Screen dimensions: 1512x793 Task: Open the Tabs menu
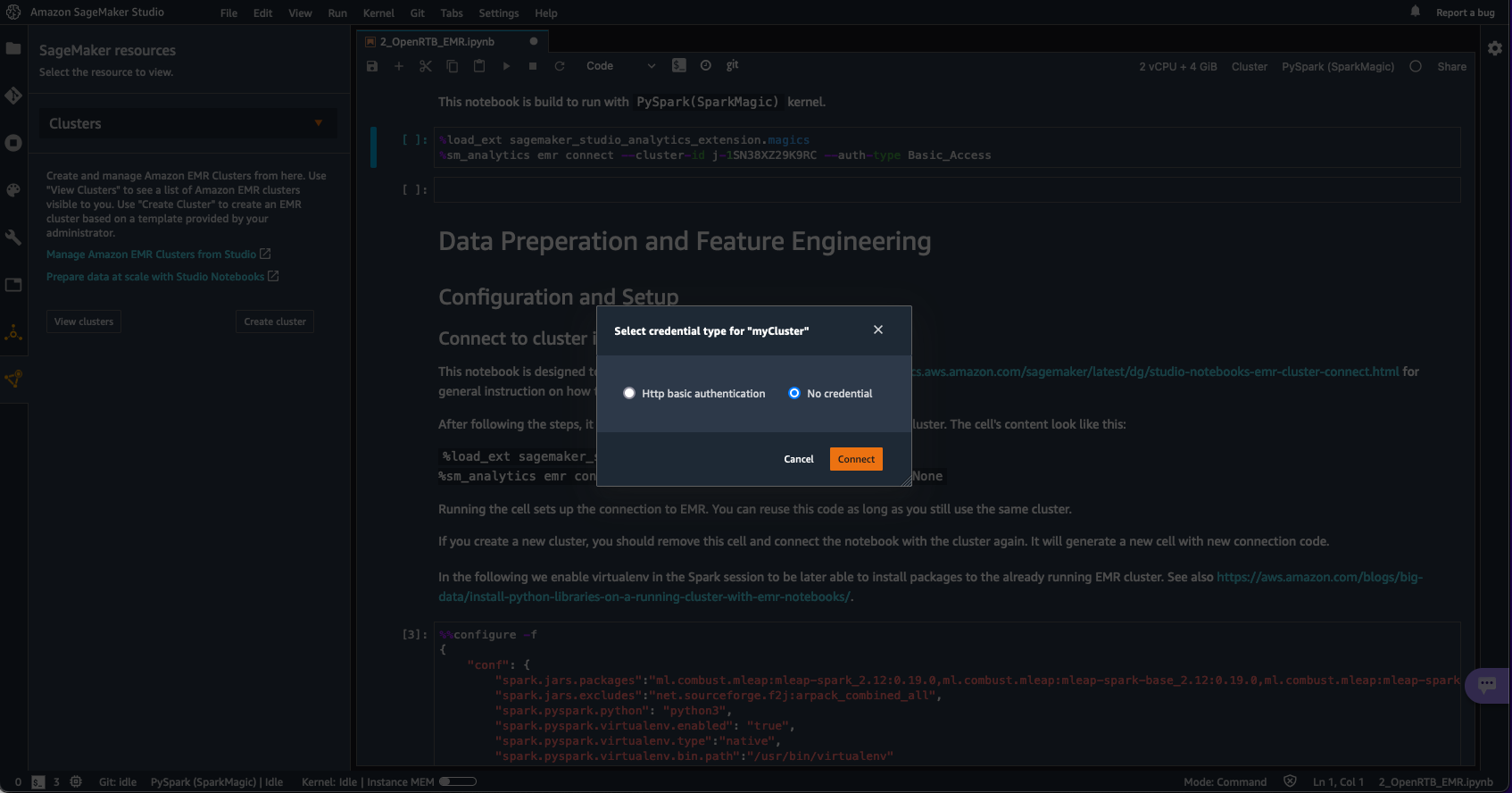pos(452,13)
